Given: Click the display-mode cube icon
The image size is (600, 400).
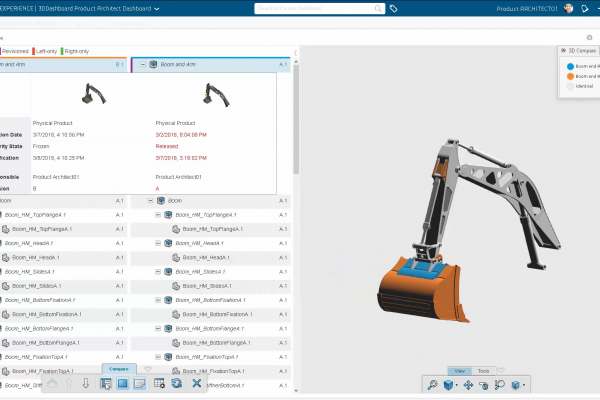Looking at the screenshot, I should 515,385.
